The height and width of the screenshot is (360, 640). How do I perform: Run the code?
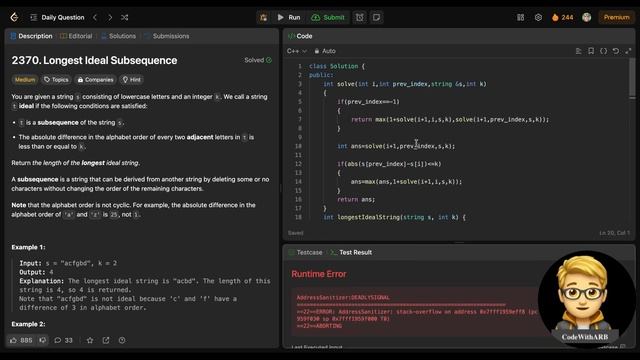click(x=289, y=17)
